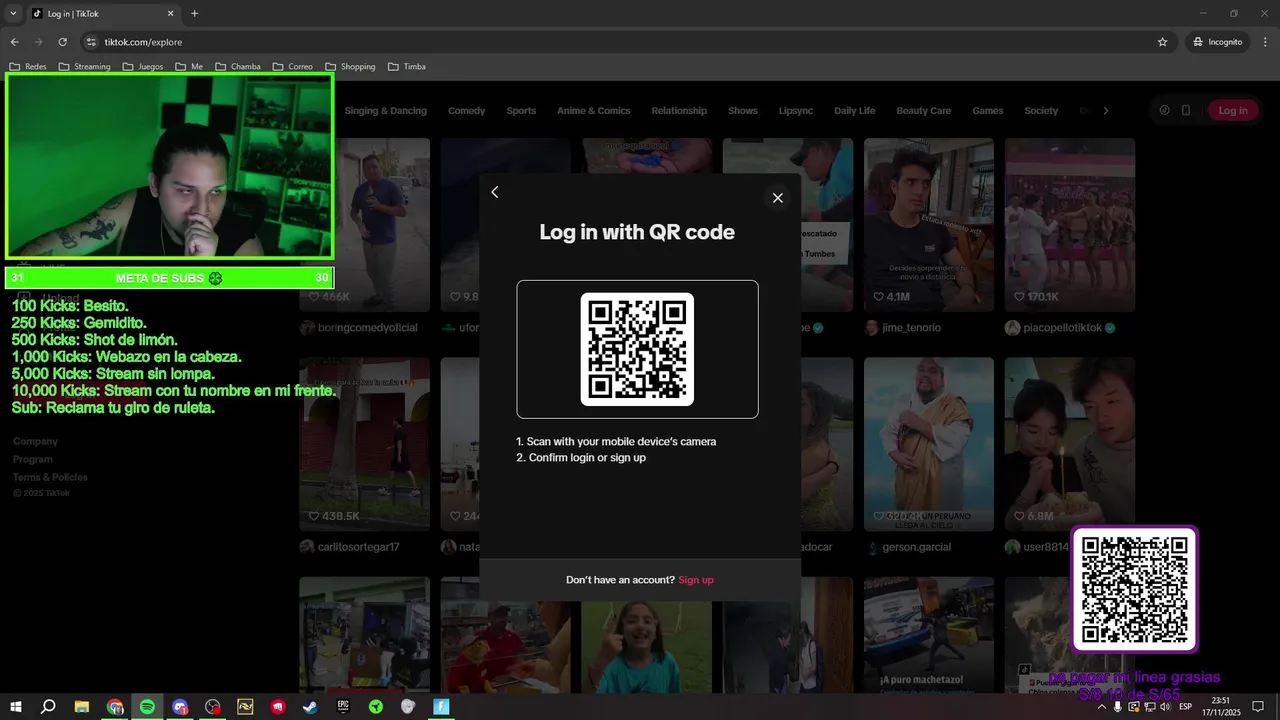Open Windows taskbar search
This screenshot has width=1280, height=720.
[48, 707]
